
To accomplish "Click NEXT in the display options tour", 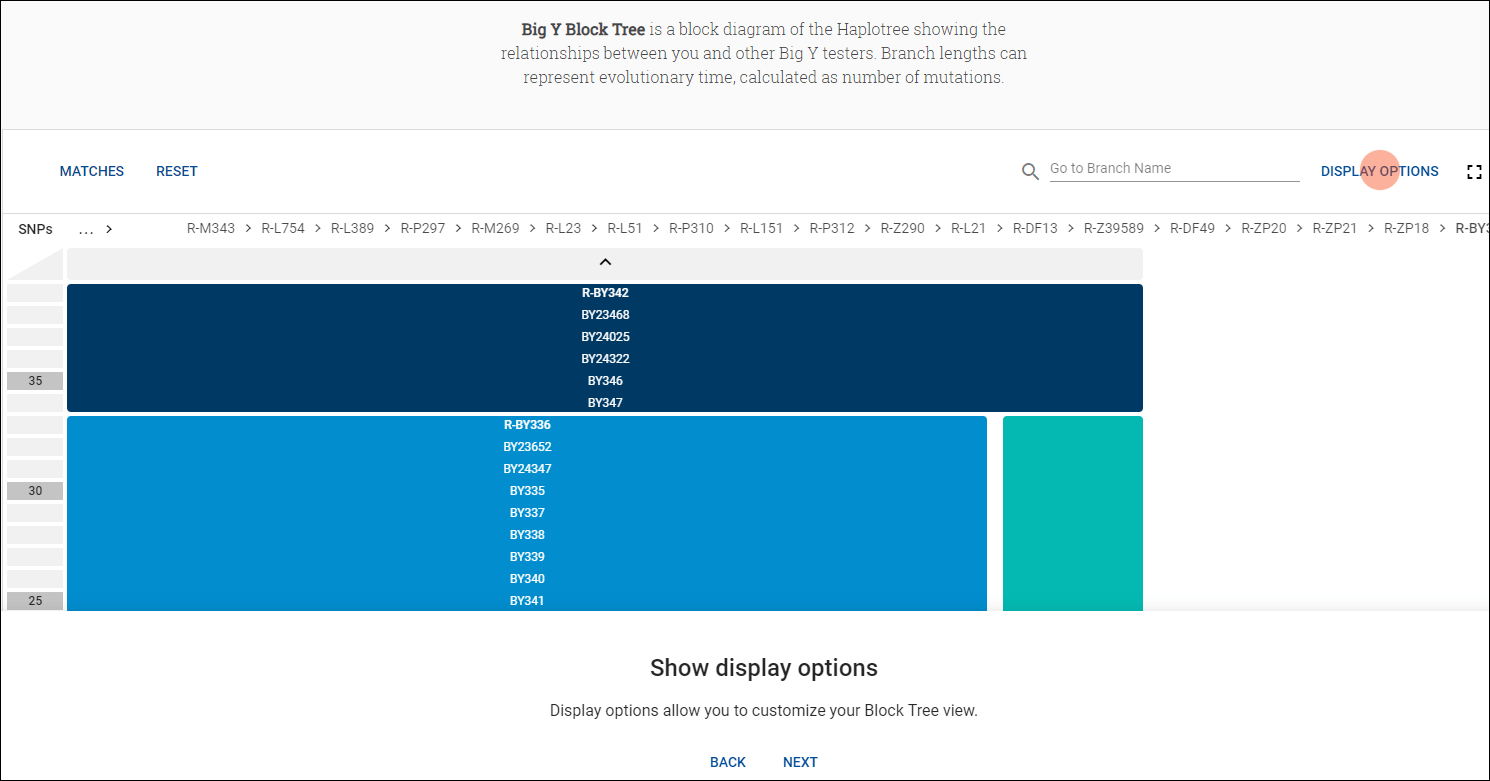I will (800, 762).
